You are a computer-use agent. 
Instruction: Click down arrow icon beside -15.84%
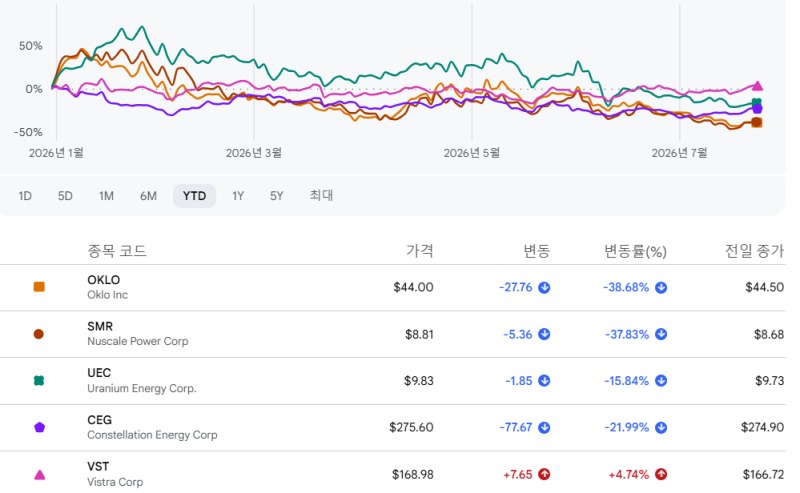click(661, 381)
